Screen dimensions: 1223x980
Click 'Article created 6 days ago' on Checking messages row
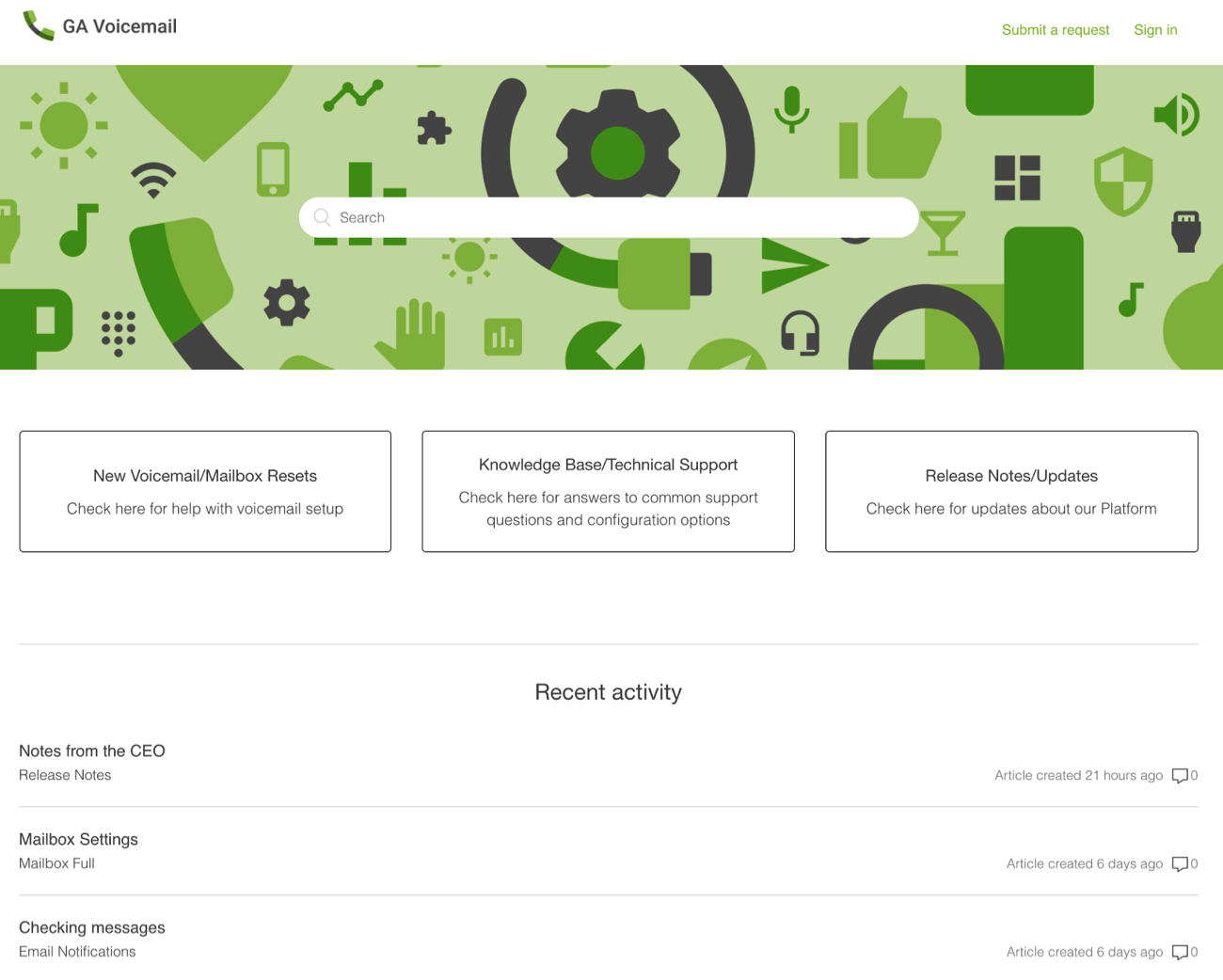[x=1085, y=952]
